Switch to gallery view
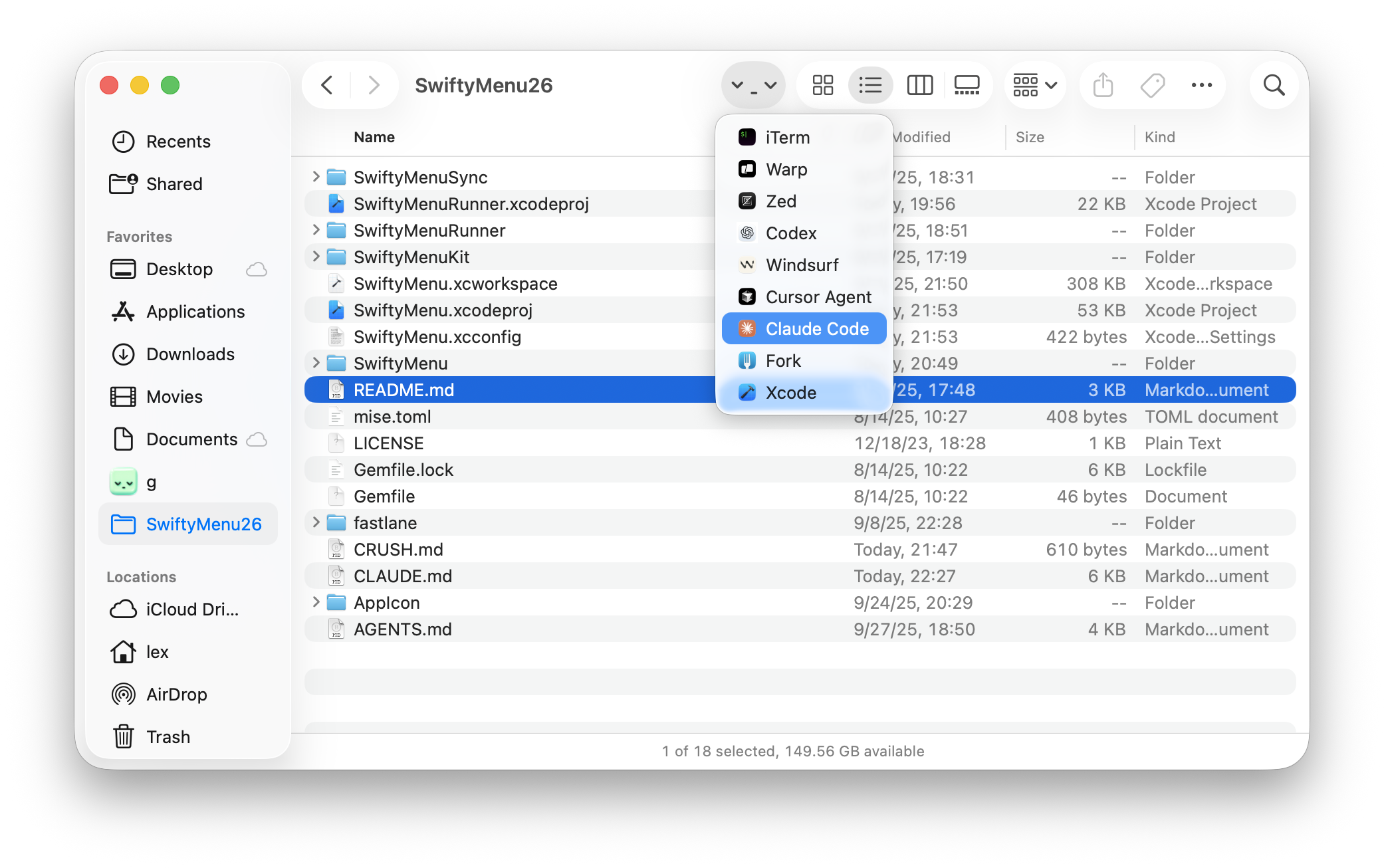 tap(967, 85)
